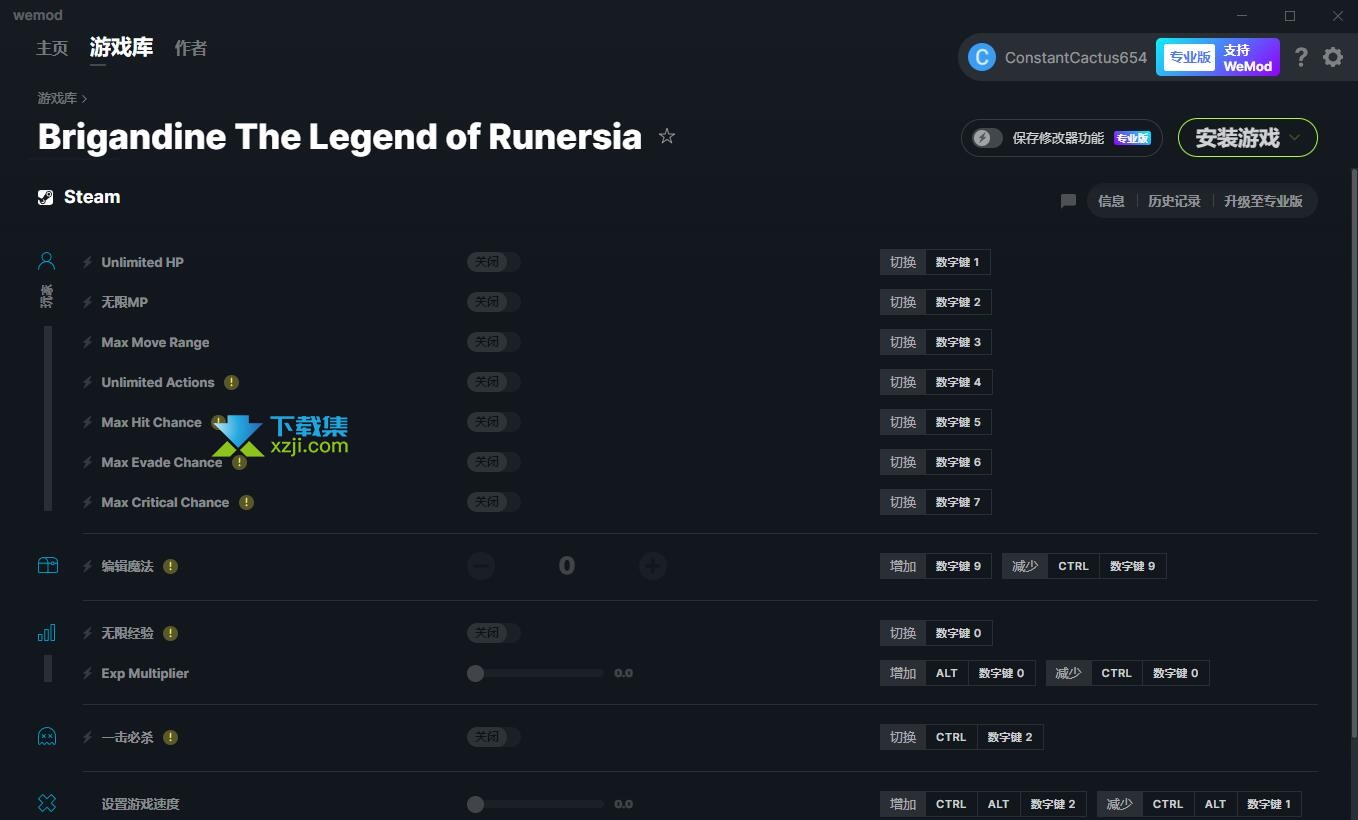Click the info warning icon beside Unlimited Actions

(x=231, y=382)
